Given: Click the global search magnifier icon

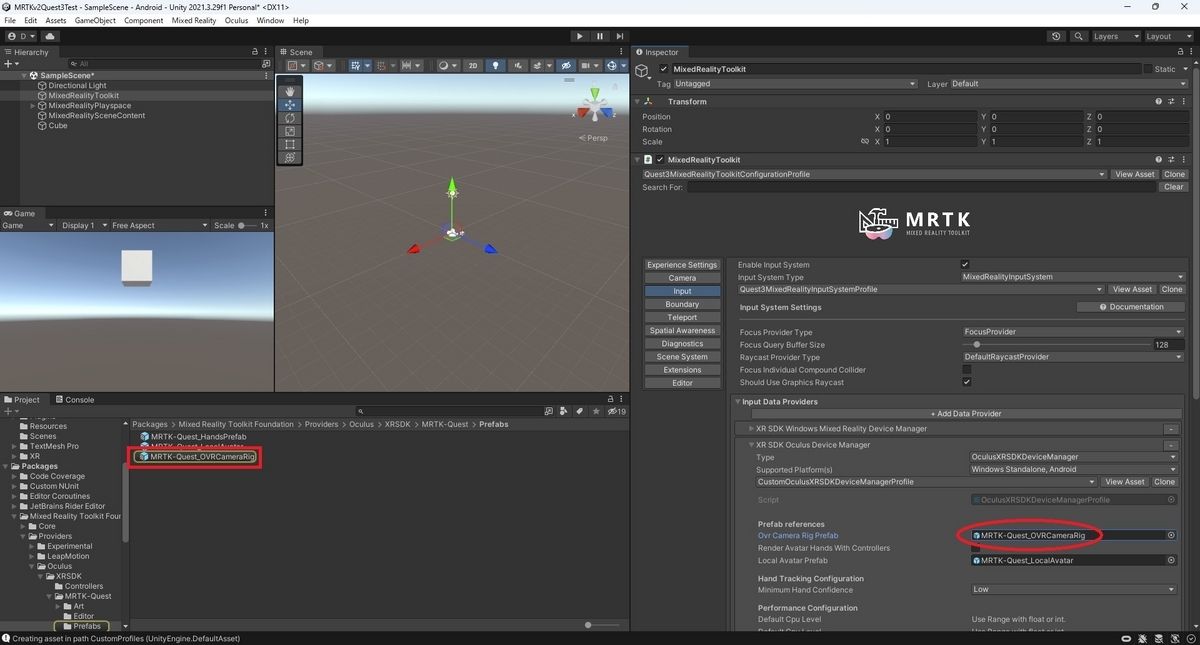Looking at the screenshot, I should [x=1079, y=36].
